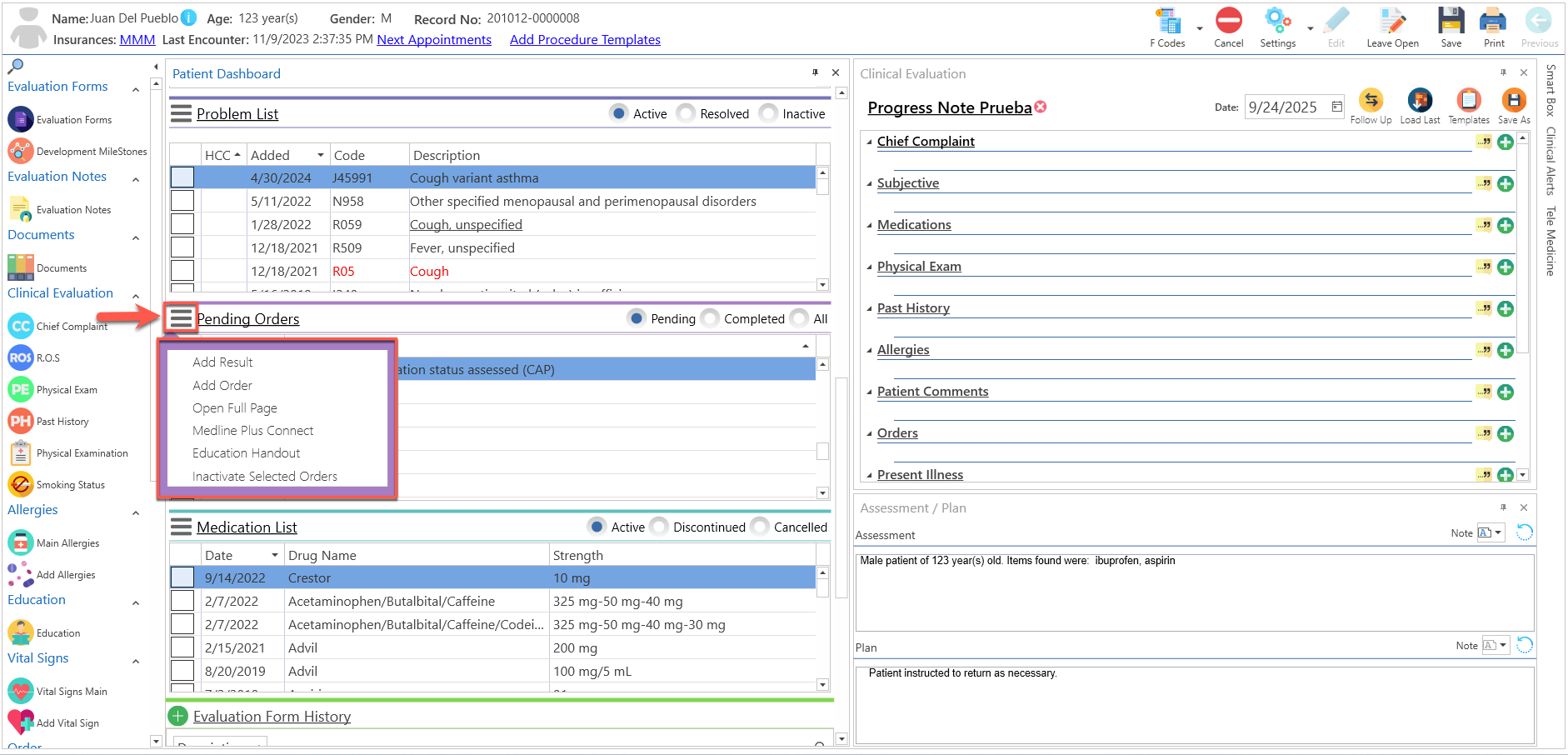
Task: Select the Resolved radio in Problem List
Action: click(686, 112)
